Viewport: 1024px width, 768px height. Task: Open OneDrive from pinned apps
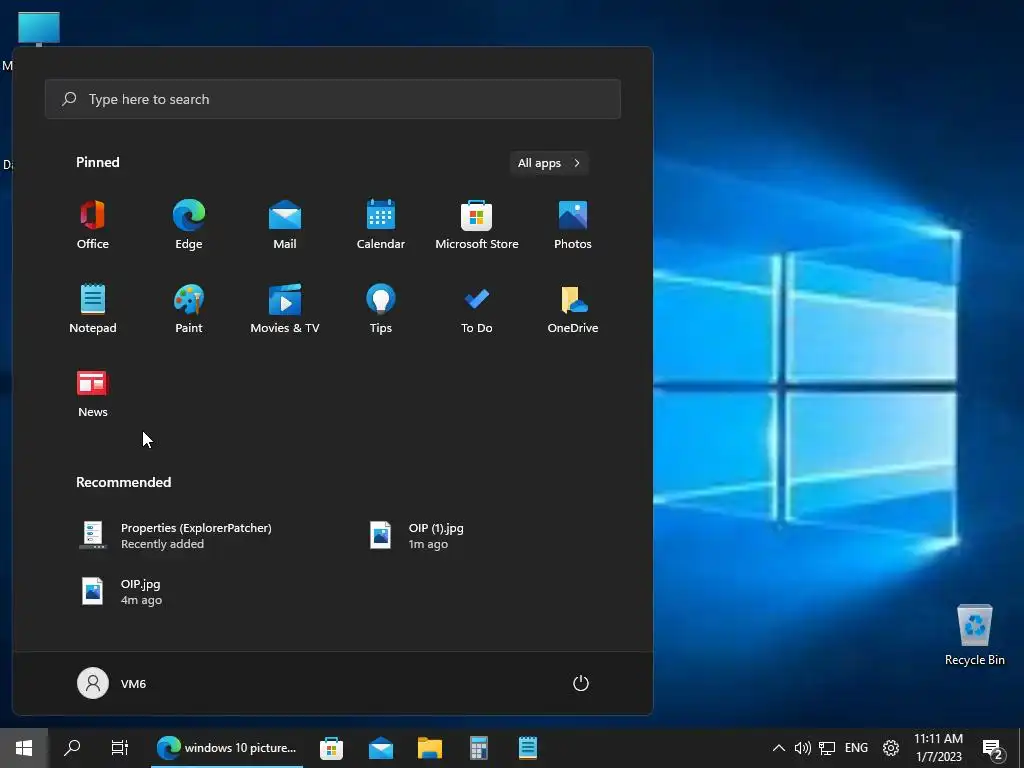pos(573,309)
